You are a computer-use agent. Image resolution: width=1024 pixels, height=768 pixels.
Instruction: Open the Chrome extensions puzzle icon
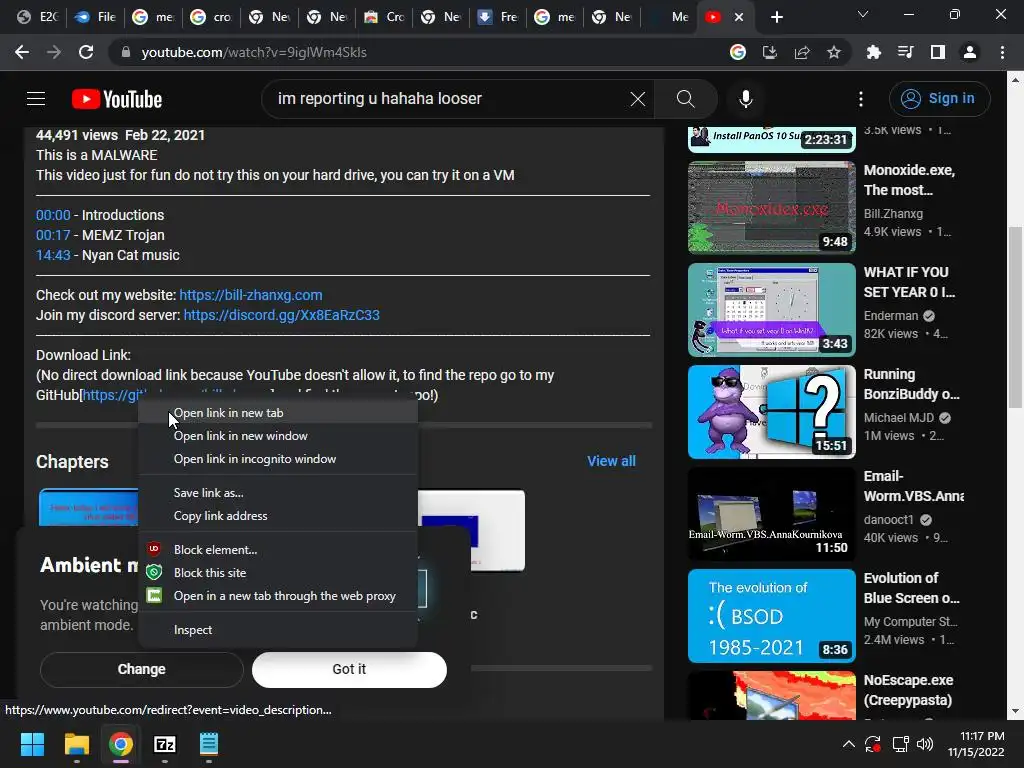873,52
